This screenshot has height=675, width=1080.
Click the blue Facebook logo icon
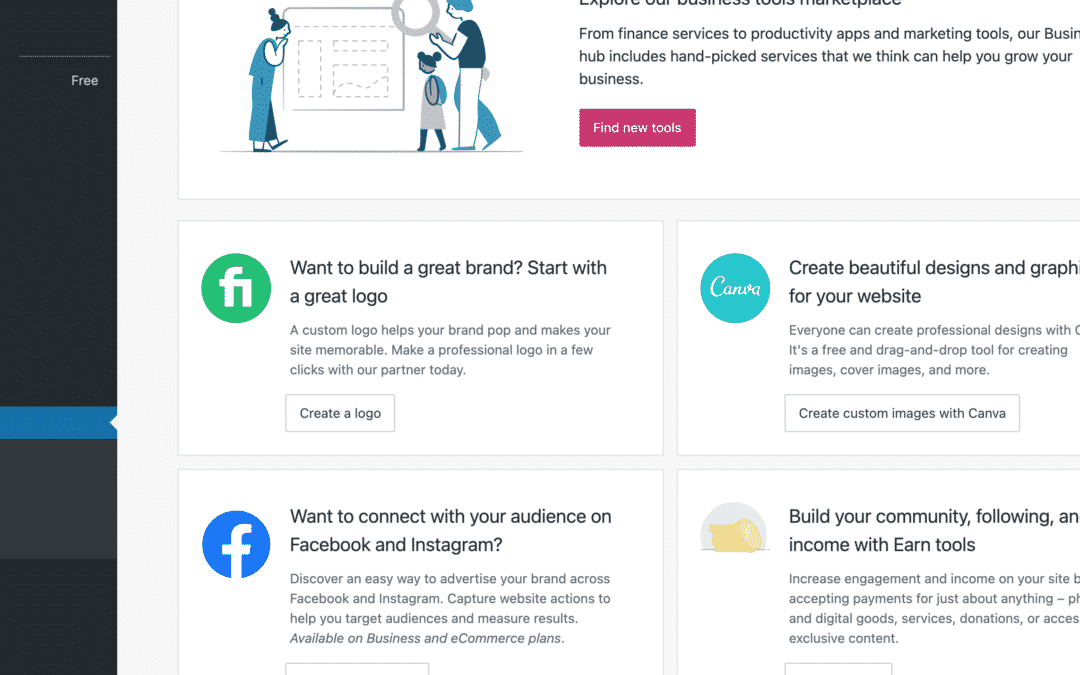click(236, 544)
